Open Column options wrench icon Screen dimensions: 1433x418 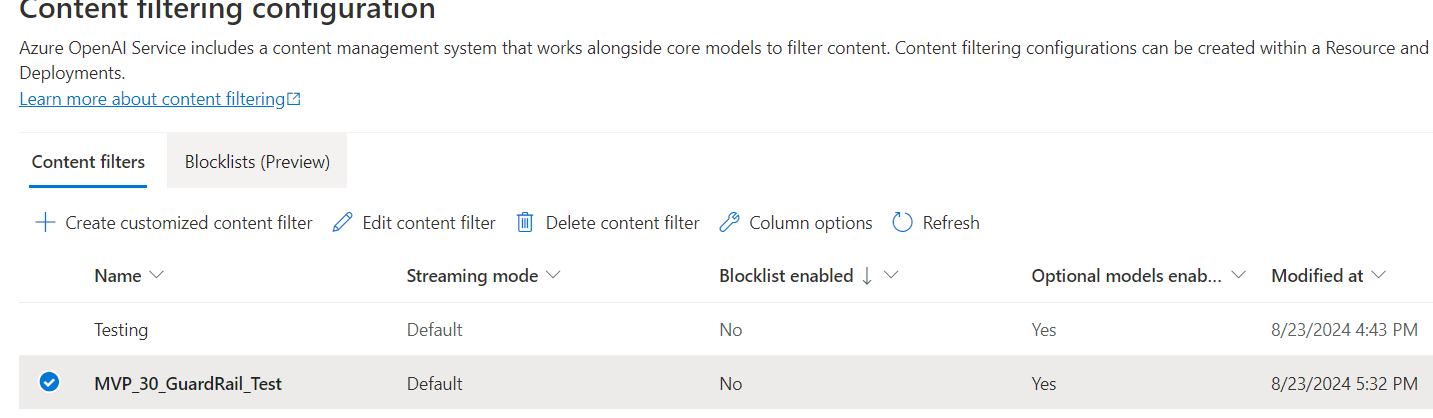(729, 223)
